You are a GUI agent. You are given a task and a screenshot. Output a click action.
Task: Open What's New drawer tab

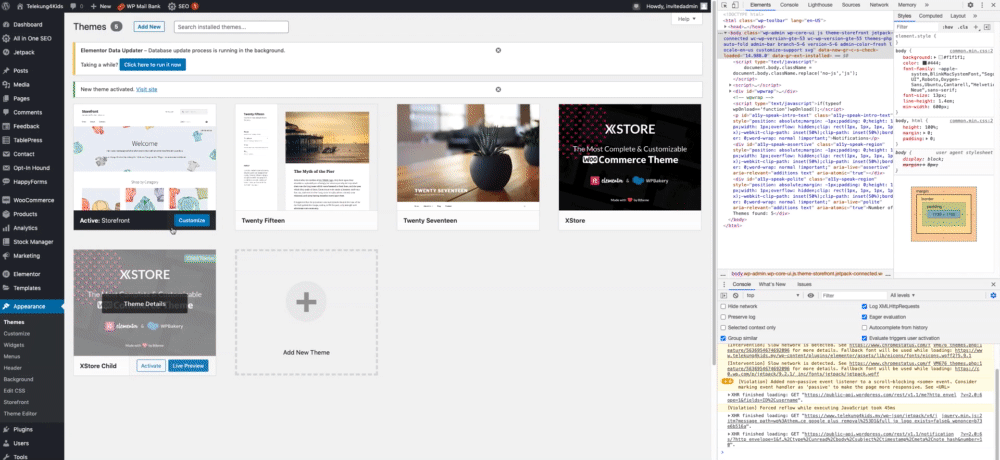coord(772,284)
